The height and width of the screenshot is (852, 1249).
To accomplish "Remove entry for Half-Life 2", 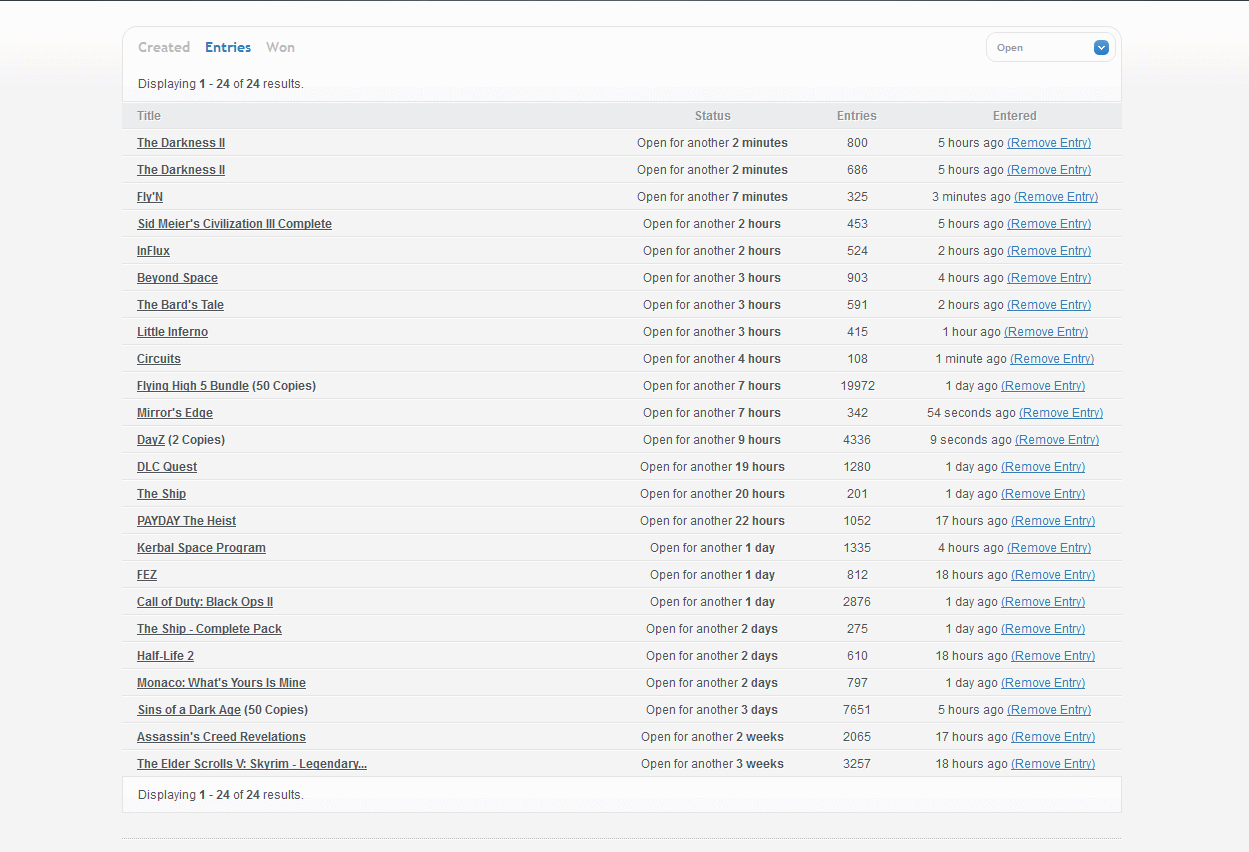I will [1053, 656].
